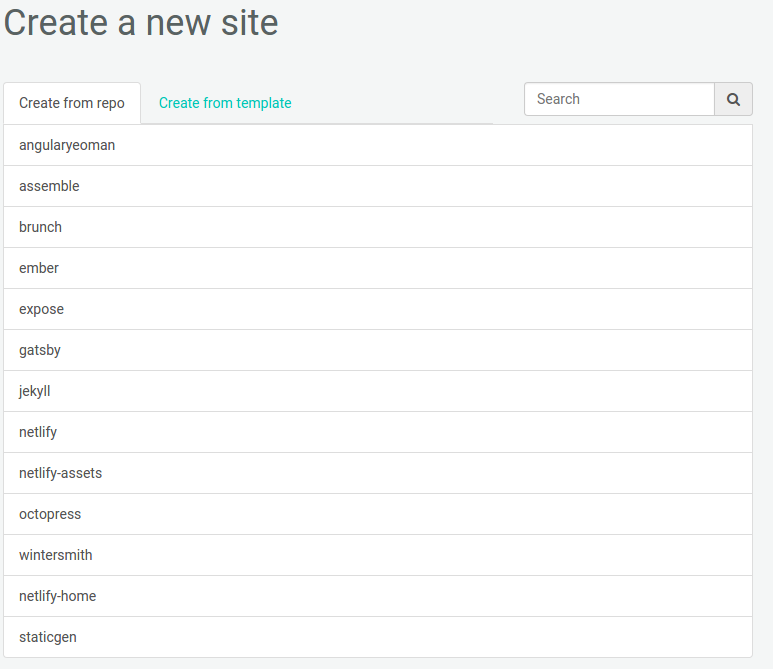Focus the Search input field
The image size is (773, 669).
pos(619,99)
